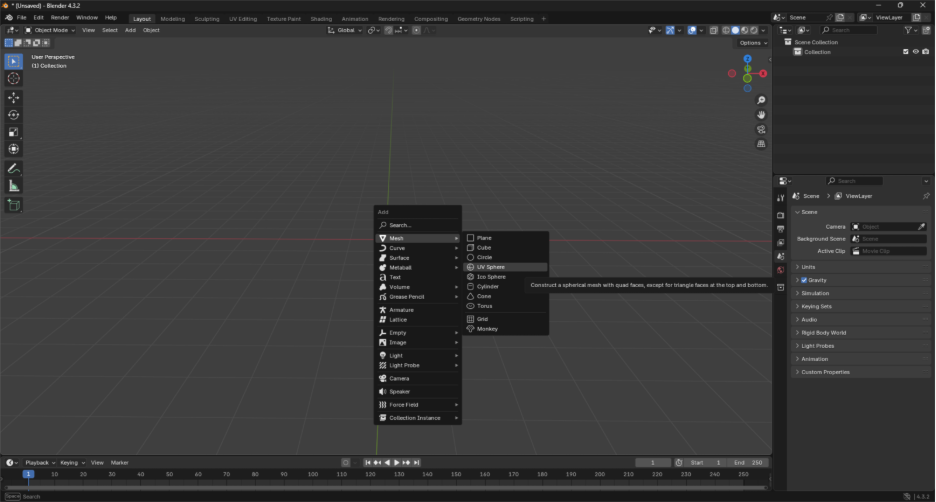Viewport: 936px width, 502px height.
Task: Toggle camera view icon in viewport
Action: (761, 129)
